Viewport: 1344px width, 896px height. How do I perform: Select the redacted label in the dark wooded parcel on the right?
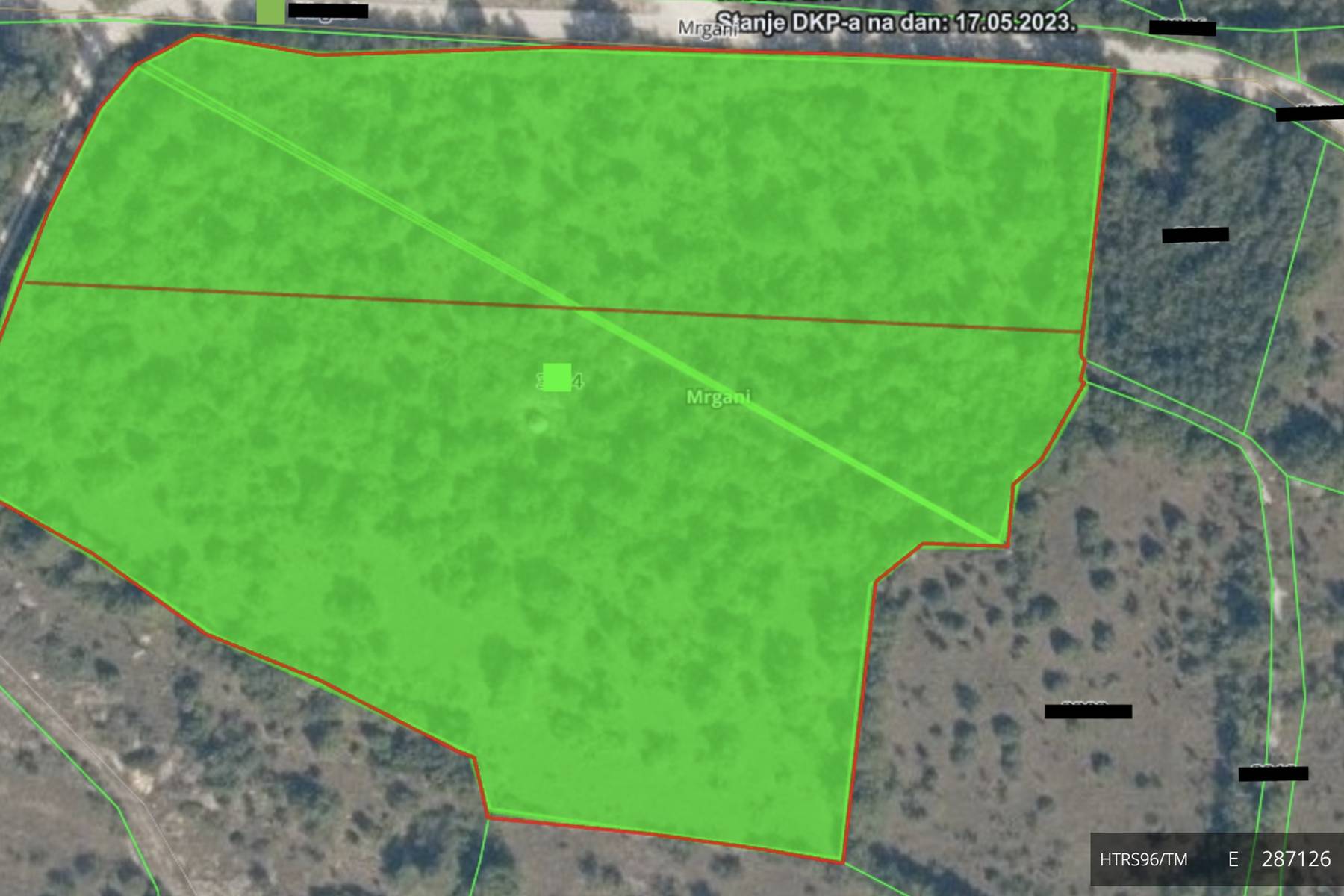tap(1195, 235)
